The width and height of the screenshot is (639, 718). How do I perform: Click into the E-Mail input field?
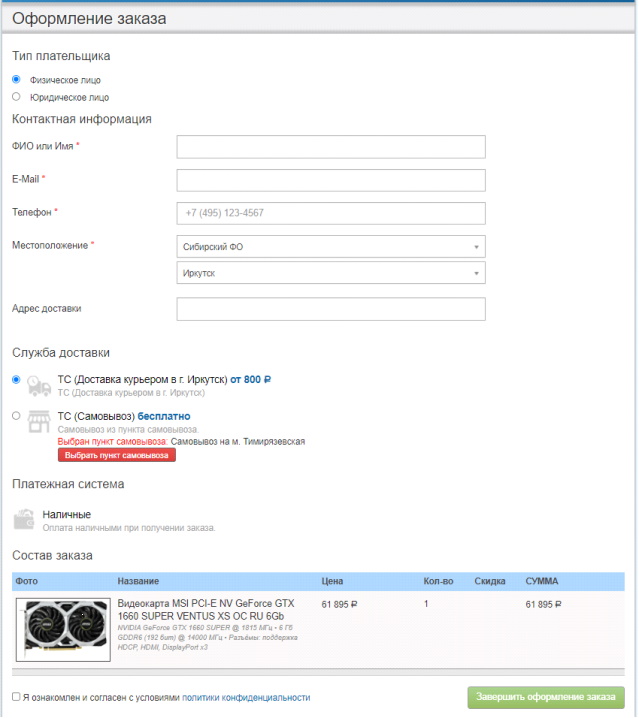(330, 180)
